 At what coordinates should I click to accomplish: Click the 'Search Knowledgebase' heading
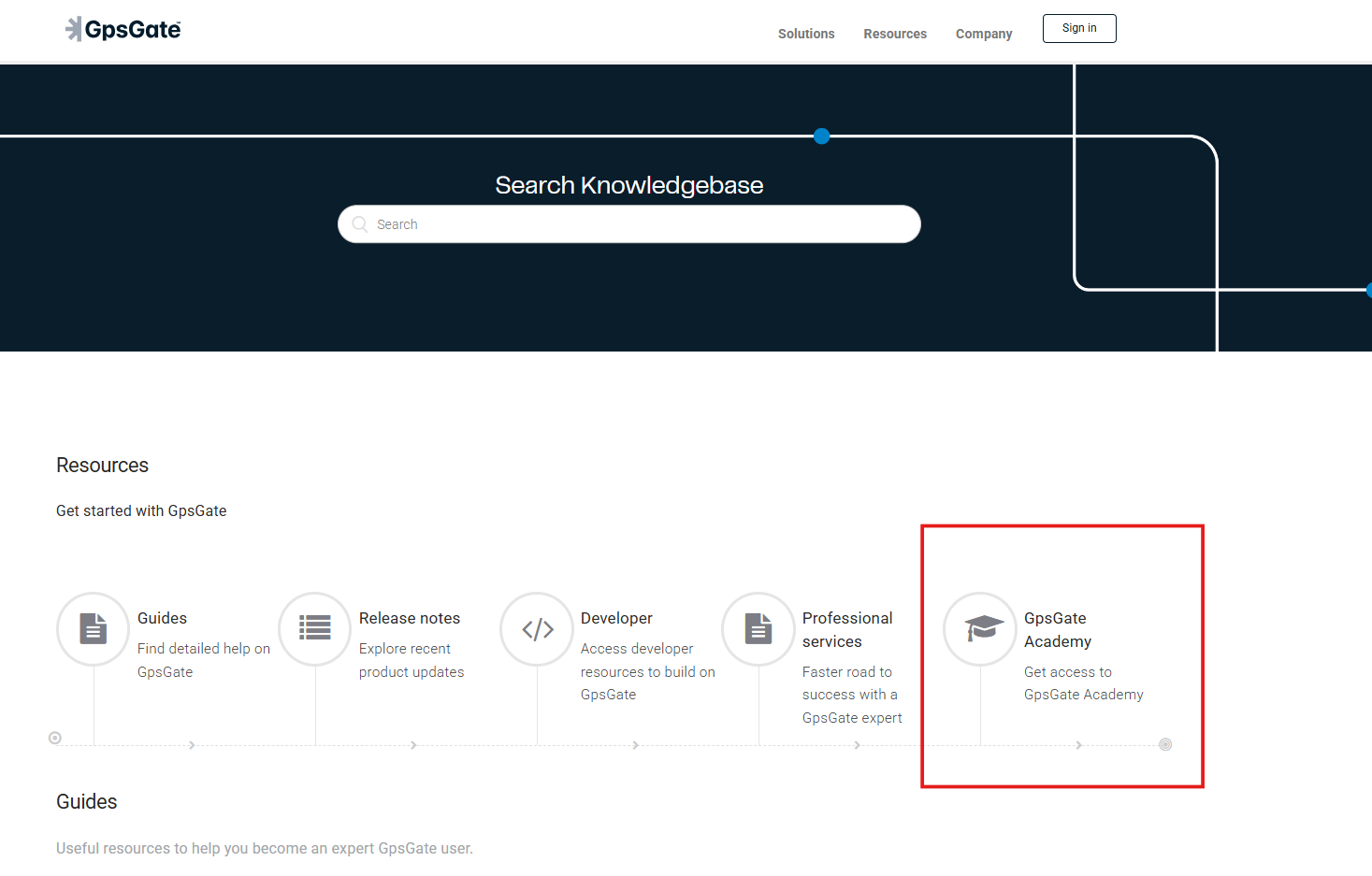click(629, 185)
